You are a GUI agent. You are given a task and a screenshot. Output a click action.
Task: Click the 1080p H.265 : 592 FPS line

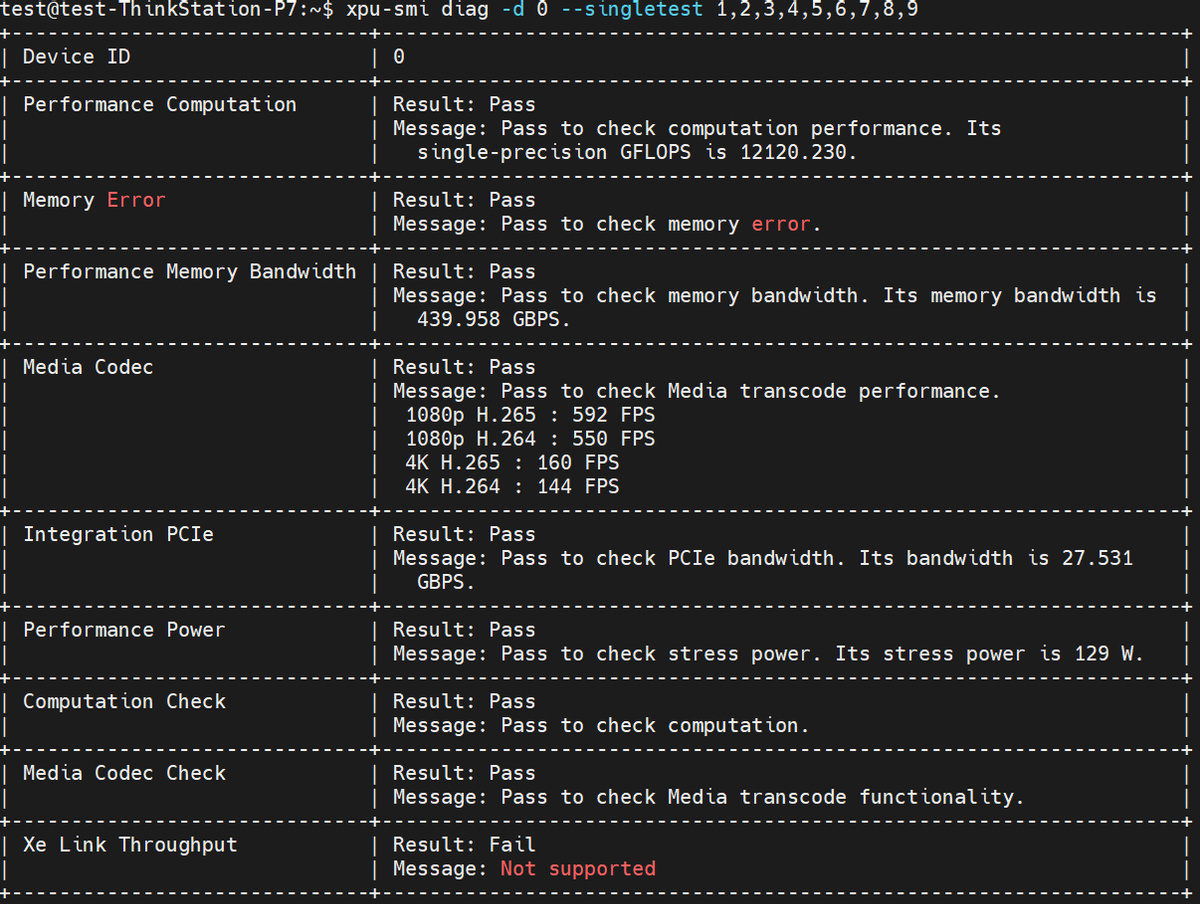[x=530, y=415]
